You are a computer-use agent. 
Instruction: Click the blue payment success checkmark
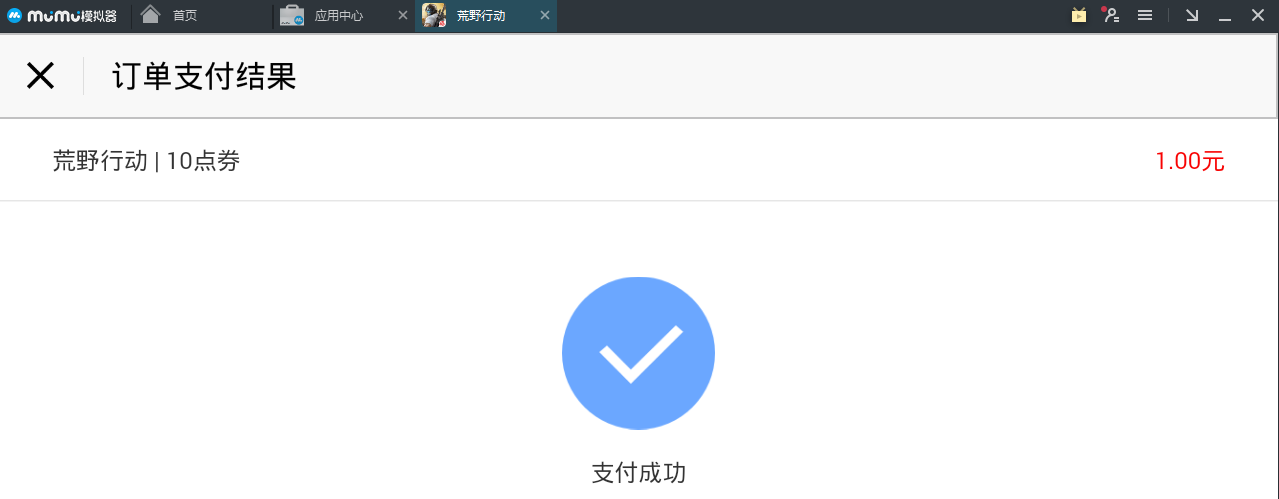tap(638, 353)
